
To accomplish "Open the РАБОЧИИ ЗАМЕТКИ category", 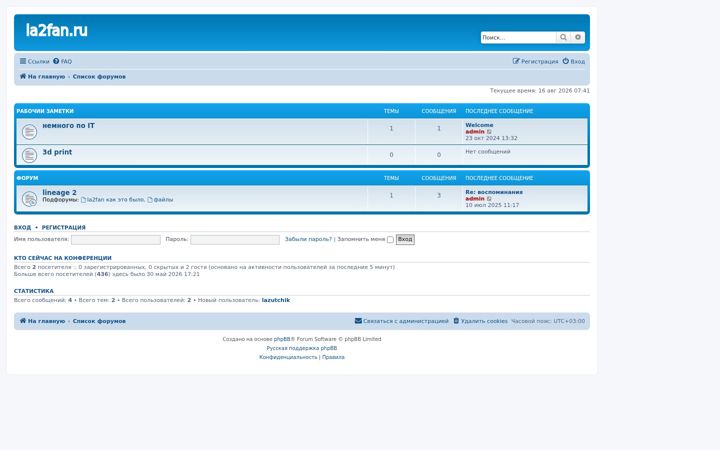I will point(45,111).
